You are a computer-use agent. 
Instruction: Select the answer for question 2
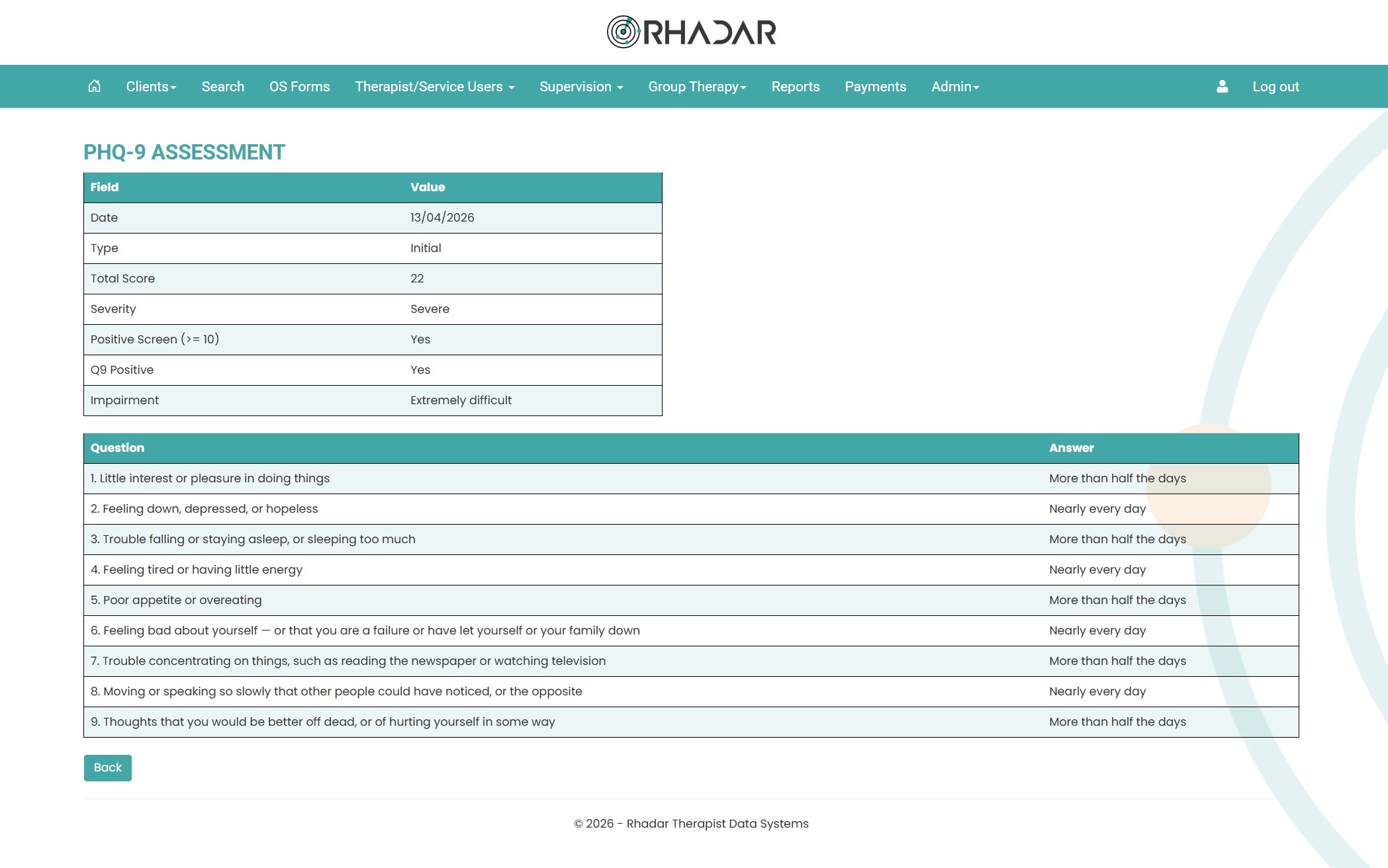1097,509
